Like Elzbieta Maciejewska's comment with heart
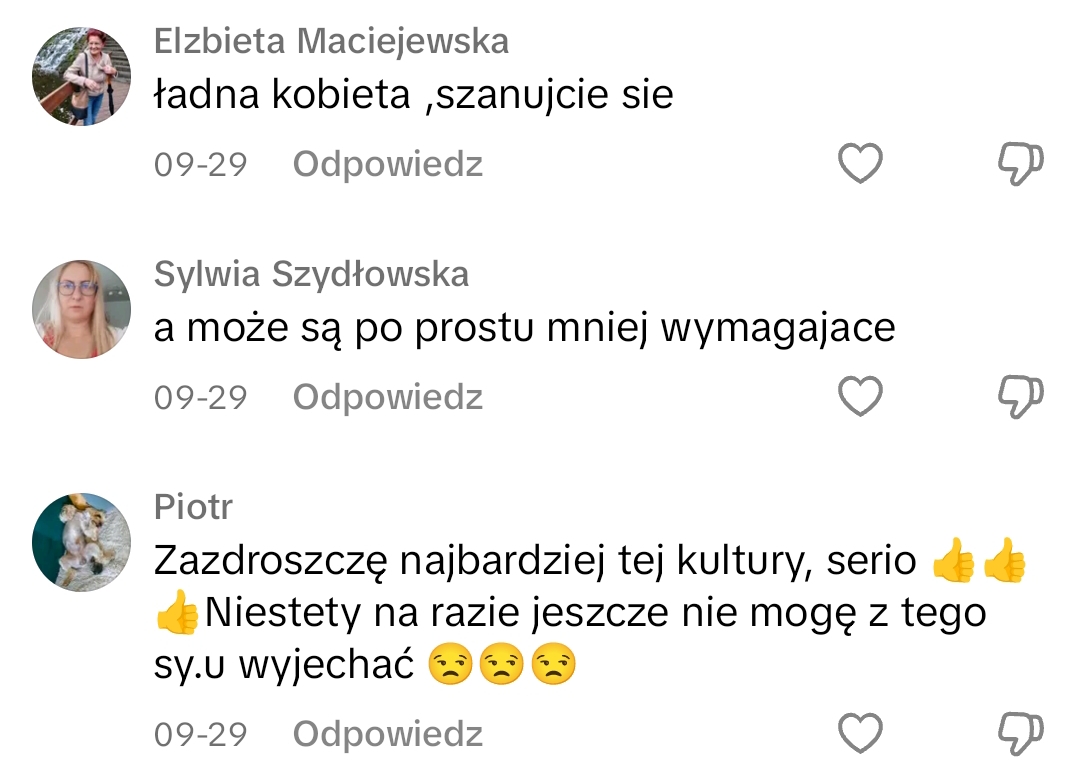Screen dimensions: 1080x783 point(860,164)
